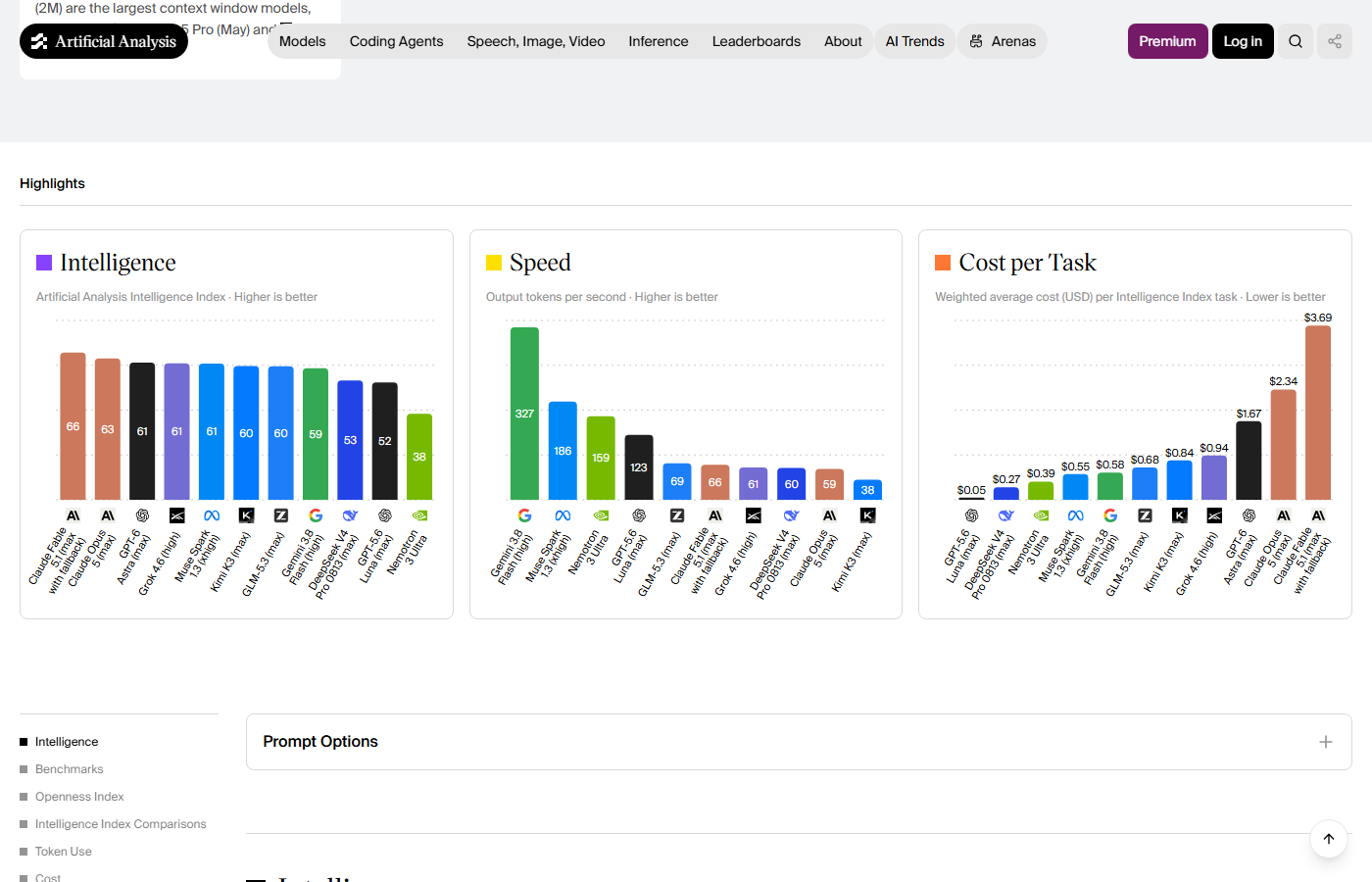Click the xAI logo in the Cost per Task chart
This screenshot has width=1372, height=882.
[1214, 515]
